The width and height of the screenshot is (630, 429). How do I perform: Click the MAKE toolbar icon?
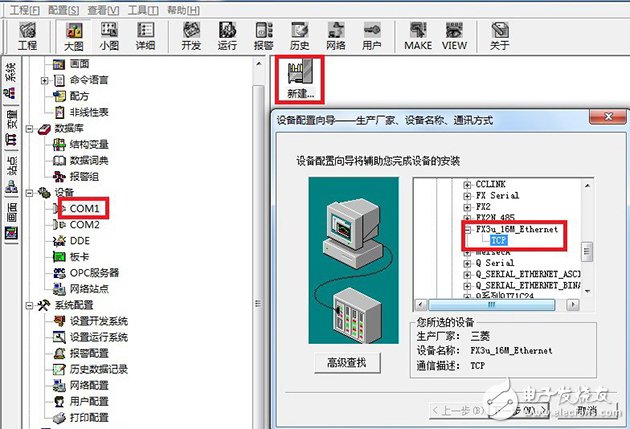pyautogui.click(x=417, y=37)
